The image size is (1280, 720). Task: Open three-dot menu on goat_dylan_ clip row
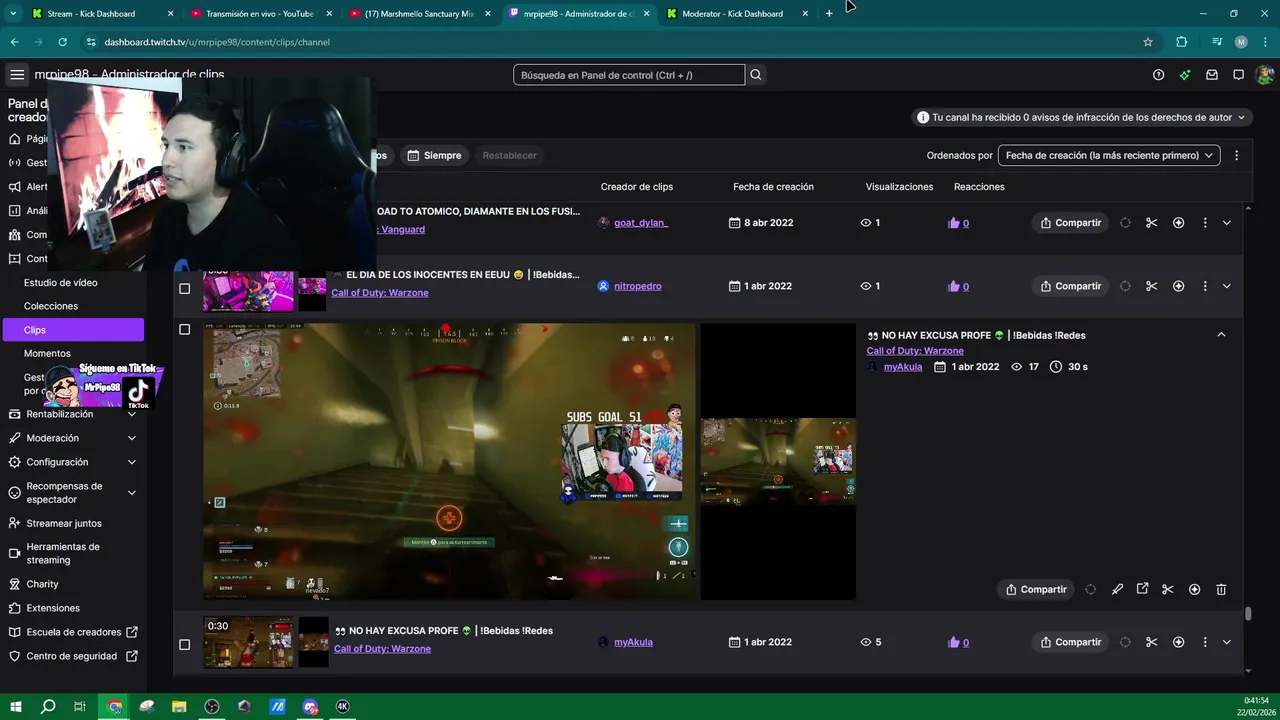pos(1205,223)
